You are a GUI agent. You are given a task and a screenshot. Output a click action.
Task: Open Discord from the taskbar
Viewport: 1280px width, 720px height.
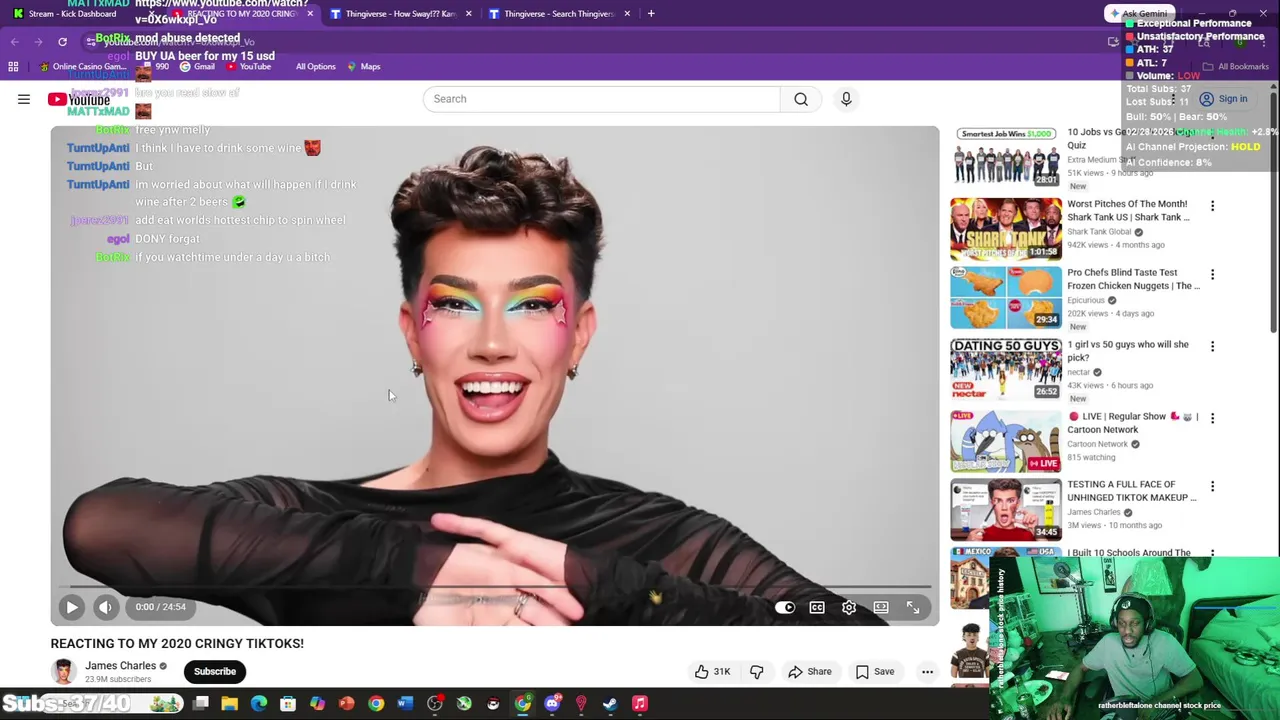(552, 704)
